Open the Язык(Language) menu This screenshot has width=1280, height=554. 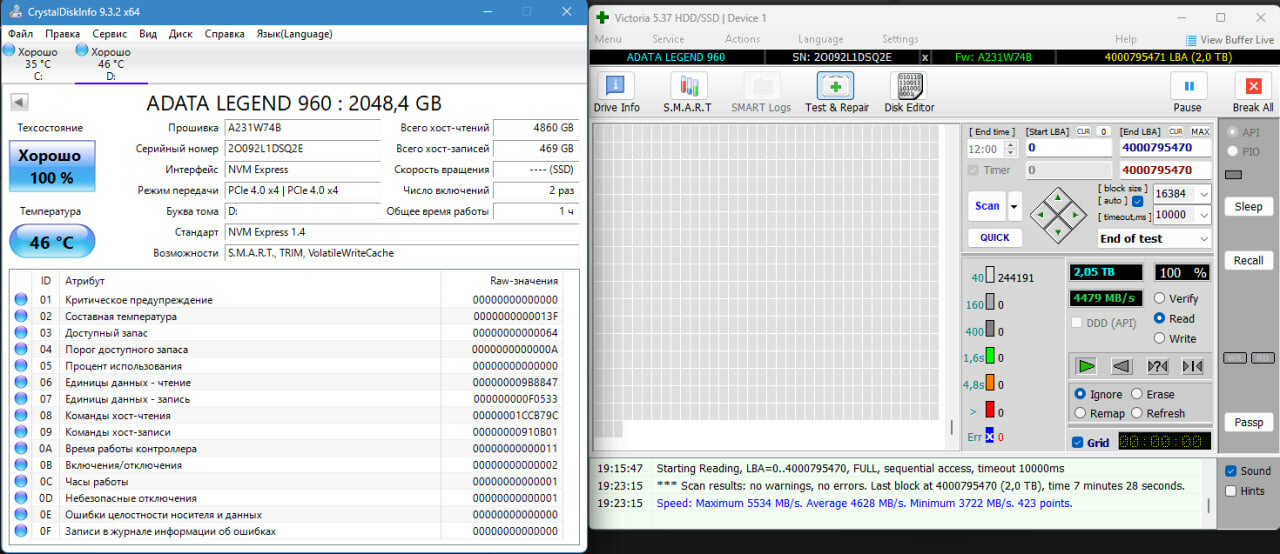pyautogui.click(x=295, y=33)
